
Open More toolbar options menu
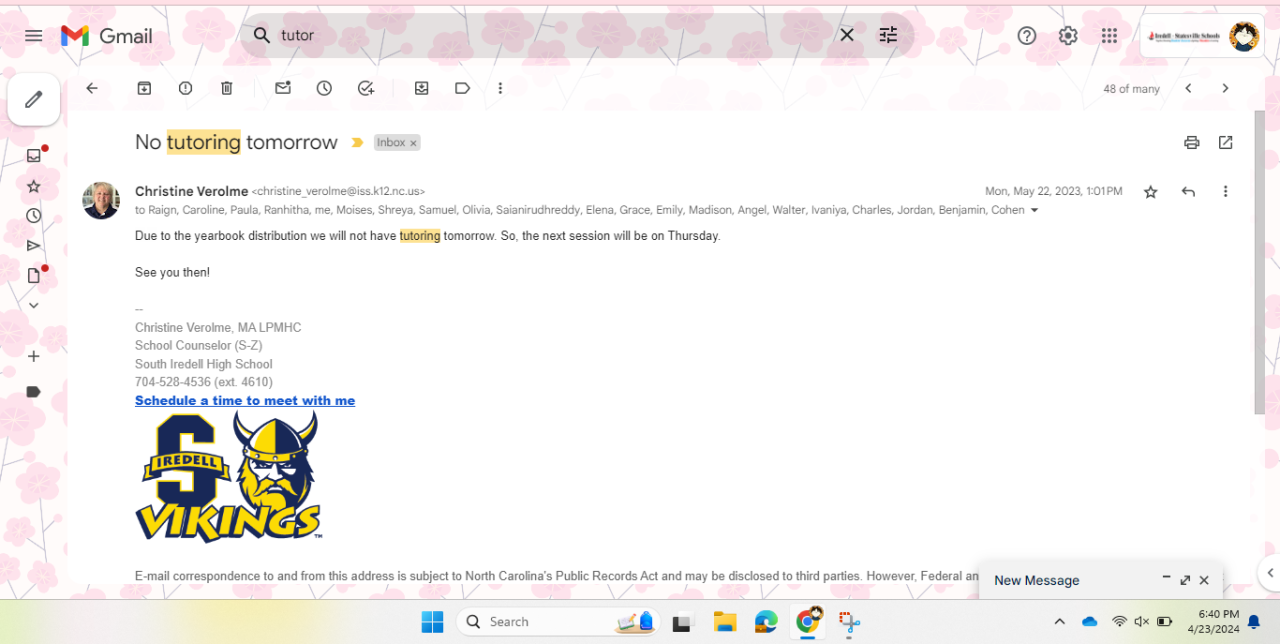click(x=501, y=88)
